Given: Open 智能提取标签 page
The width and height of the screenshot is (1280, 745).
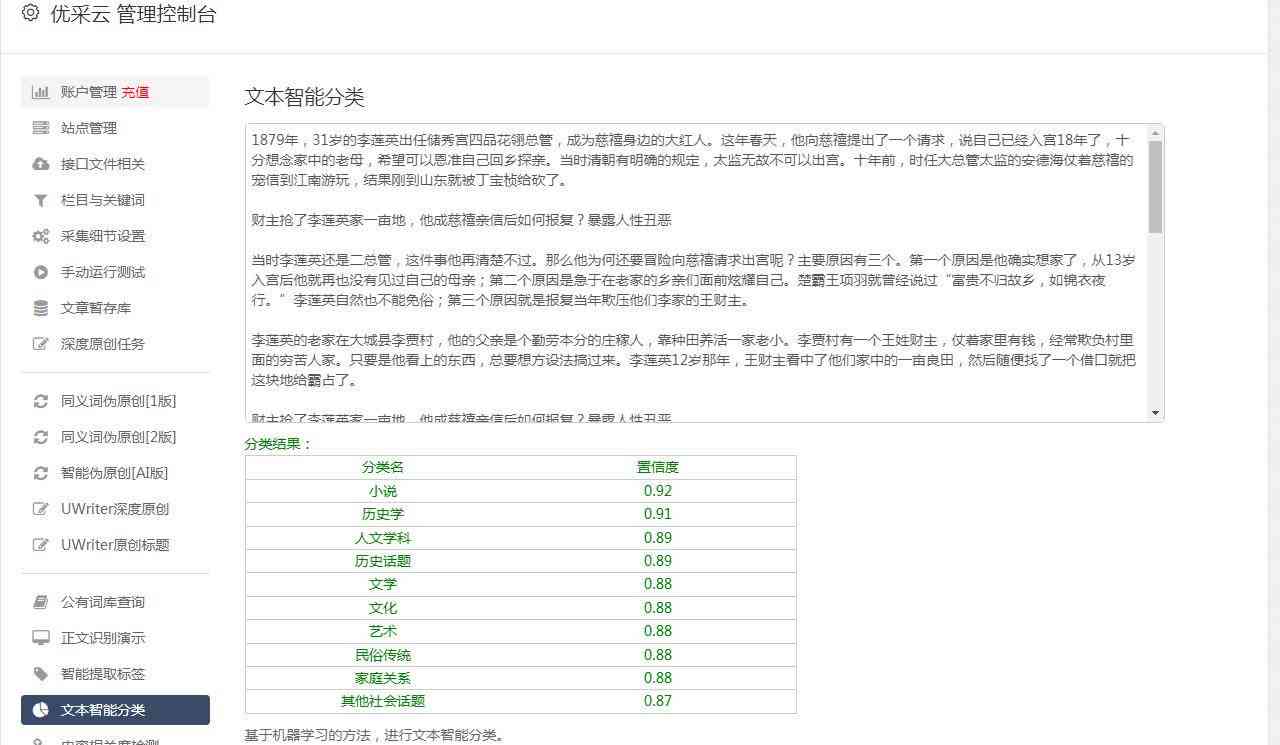Looking at the screenshot, I should (x=115, y=674).
